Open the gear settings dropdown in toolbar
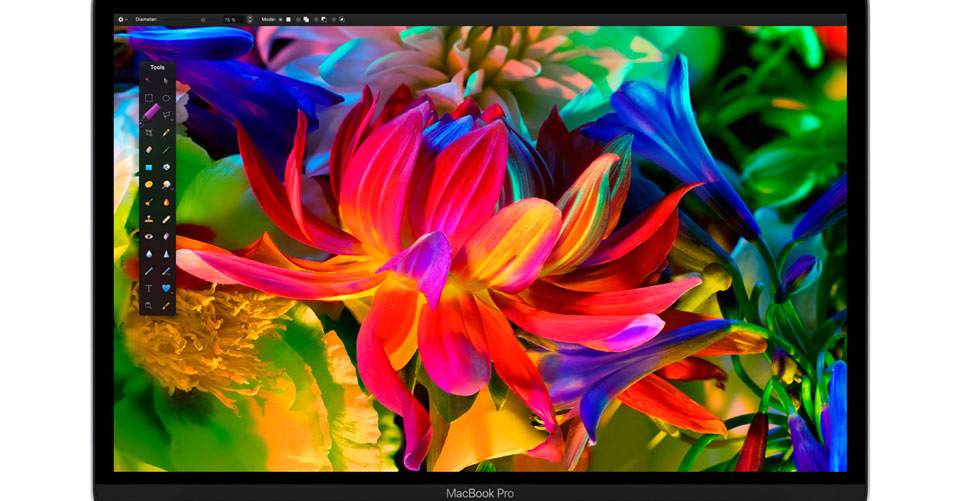Screen dimensions: 960x501 coord(123,19)
